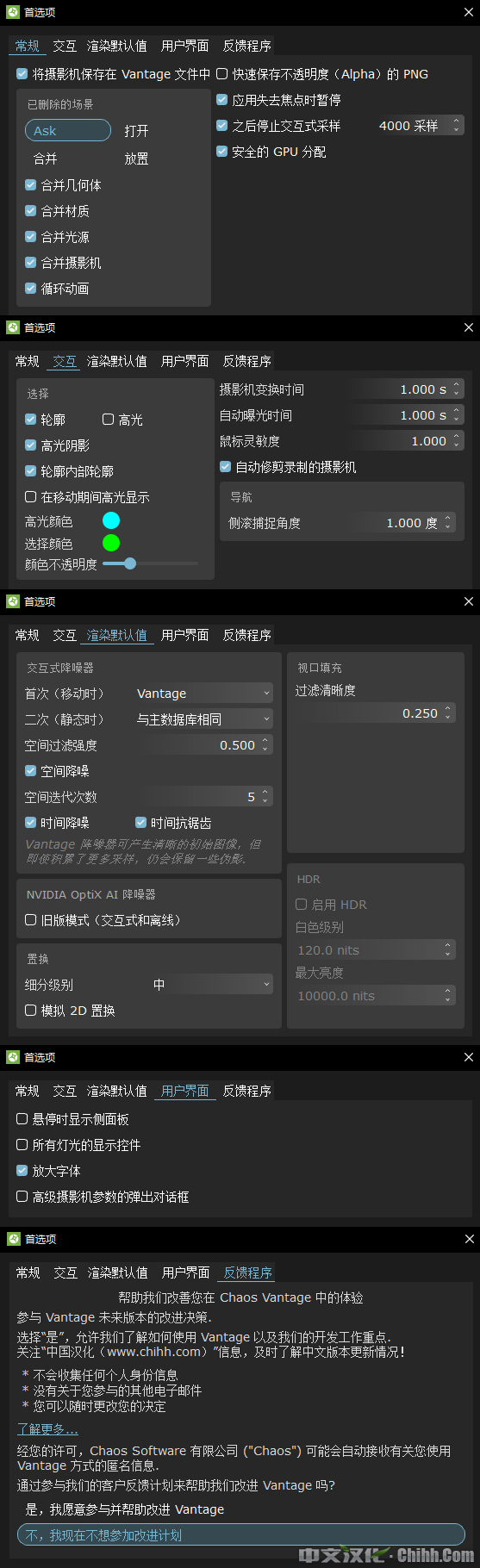Image resolution: width=480 pixels, height=1568 pixels.
Task: Adjust the 自动曝光时间 stepper arrows
Action: [x=456, y=415]
